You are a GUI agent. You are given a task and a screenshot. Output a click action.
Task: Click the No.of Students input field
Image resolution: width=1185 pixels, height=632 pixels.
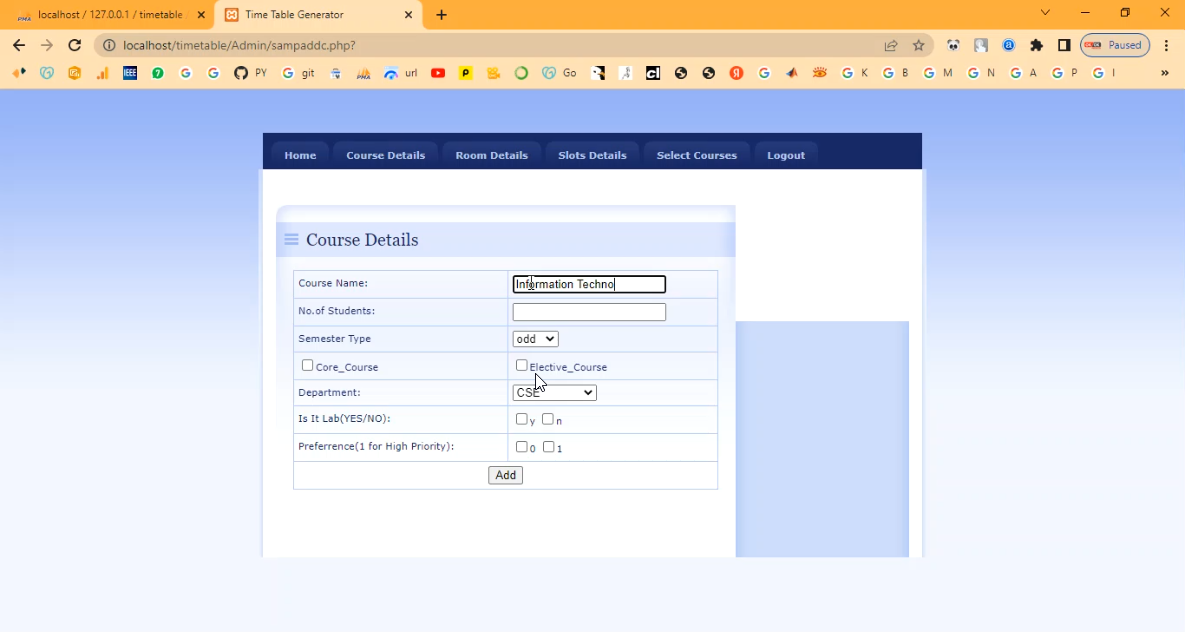point(589,312)
